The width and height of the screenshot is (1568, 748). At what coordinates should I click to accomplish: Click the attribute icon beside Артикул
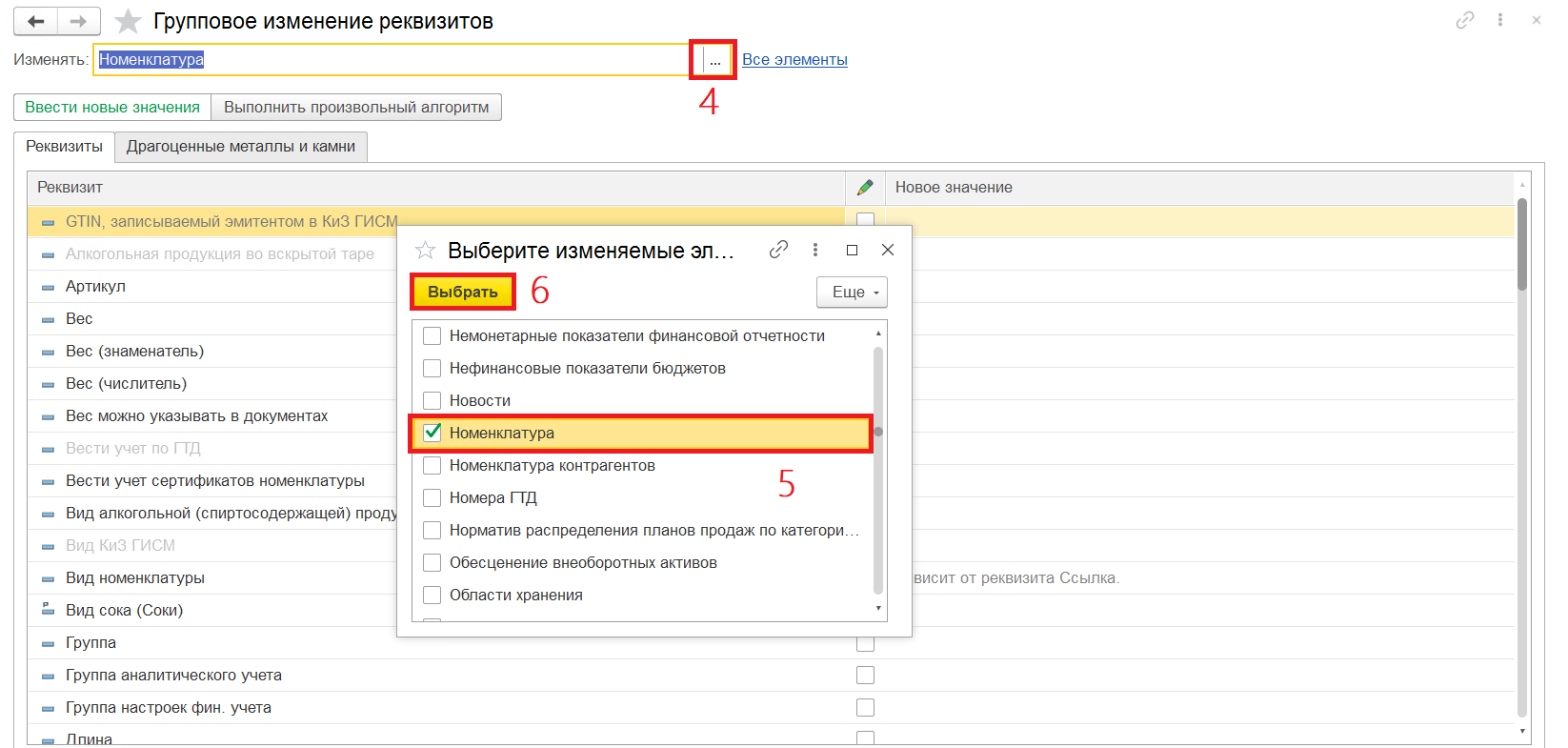coord(48,287)
